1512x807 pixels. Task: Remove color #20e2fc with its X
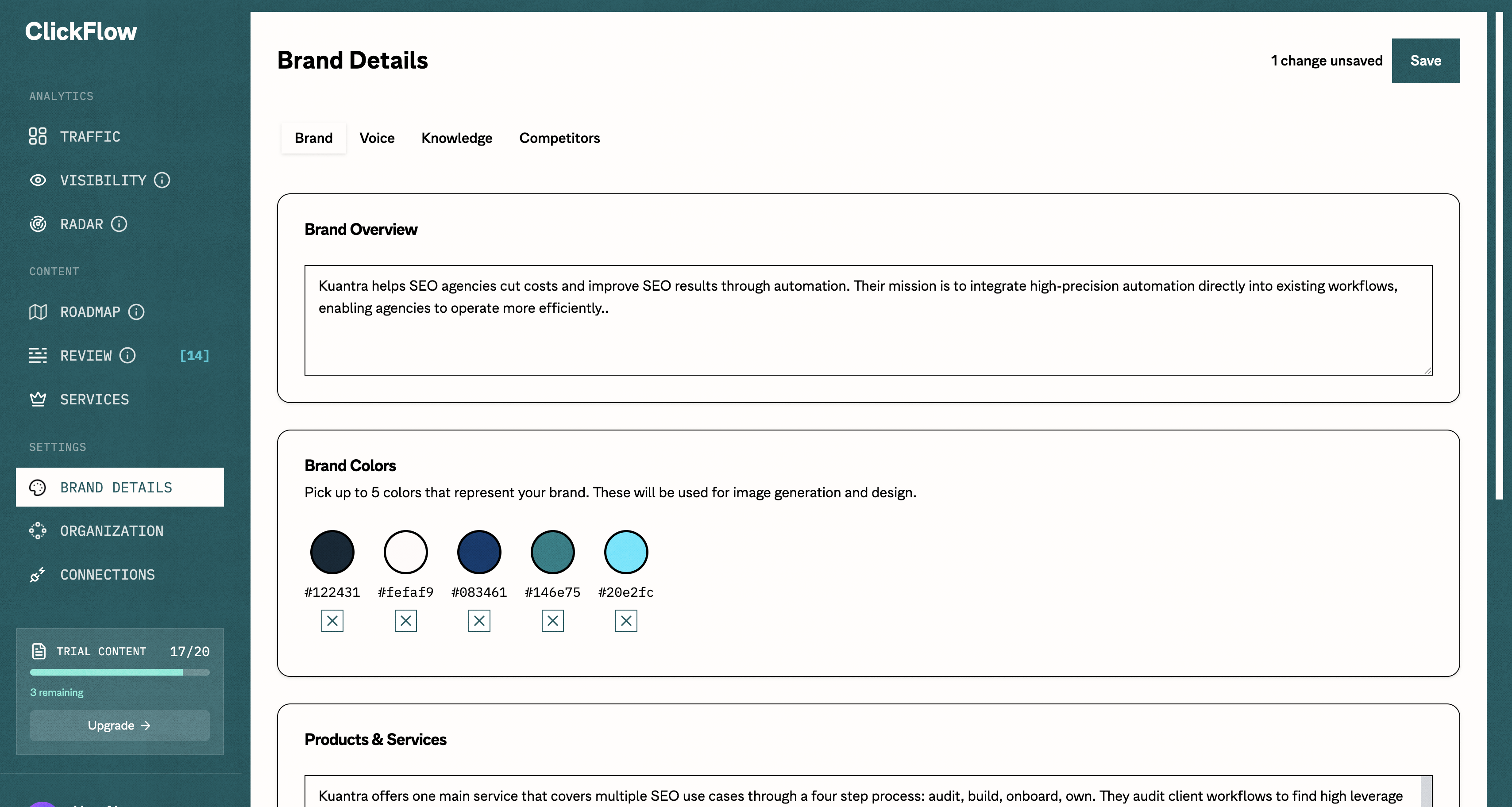626,621
